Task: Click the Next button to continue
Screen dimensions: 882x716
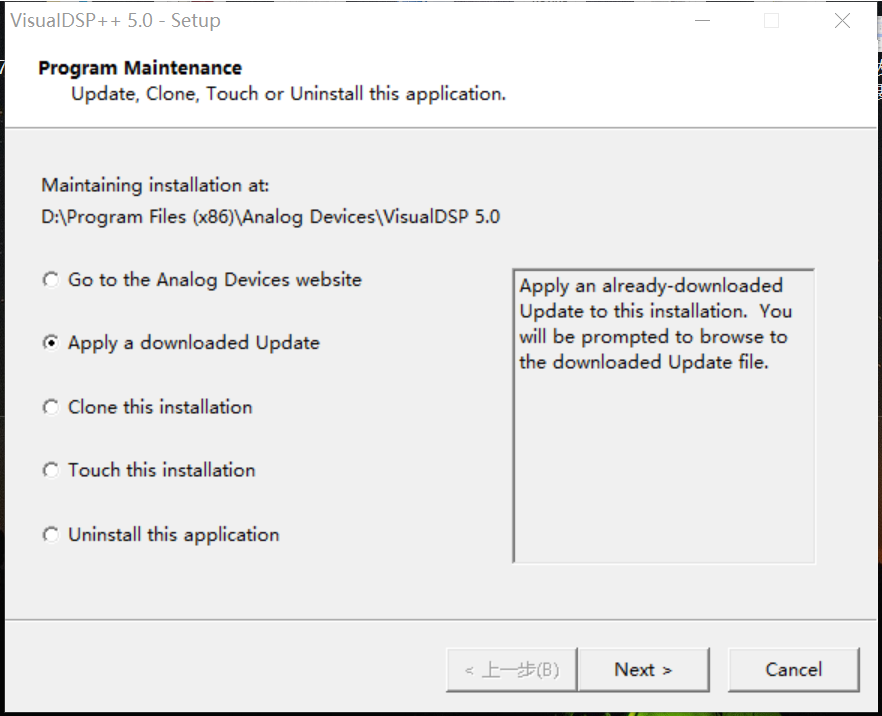Action: tap(644, 669)
